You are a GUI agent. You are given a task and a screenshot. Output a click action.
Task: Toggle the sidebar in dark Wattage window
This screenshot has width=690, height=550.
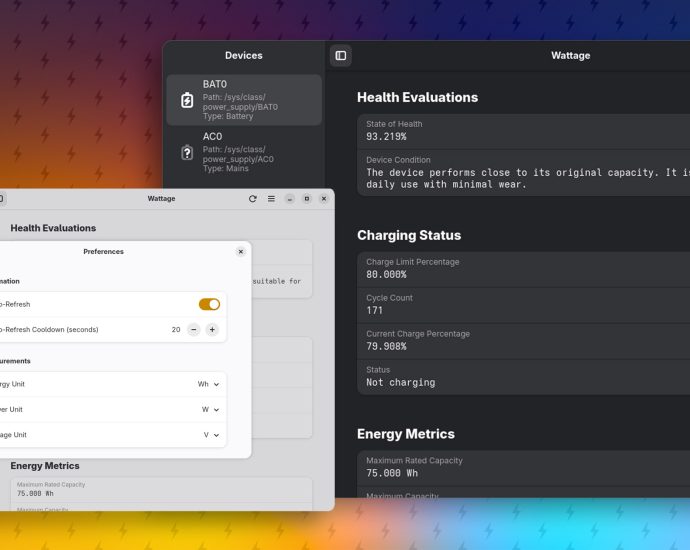pyautogui.click(x=341, y=55)
